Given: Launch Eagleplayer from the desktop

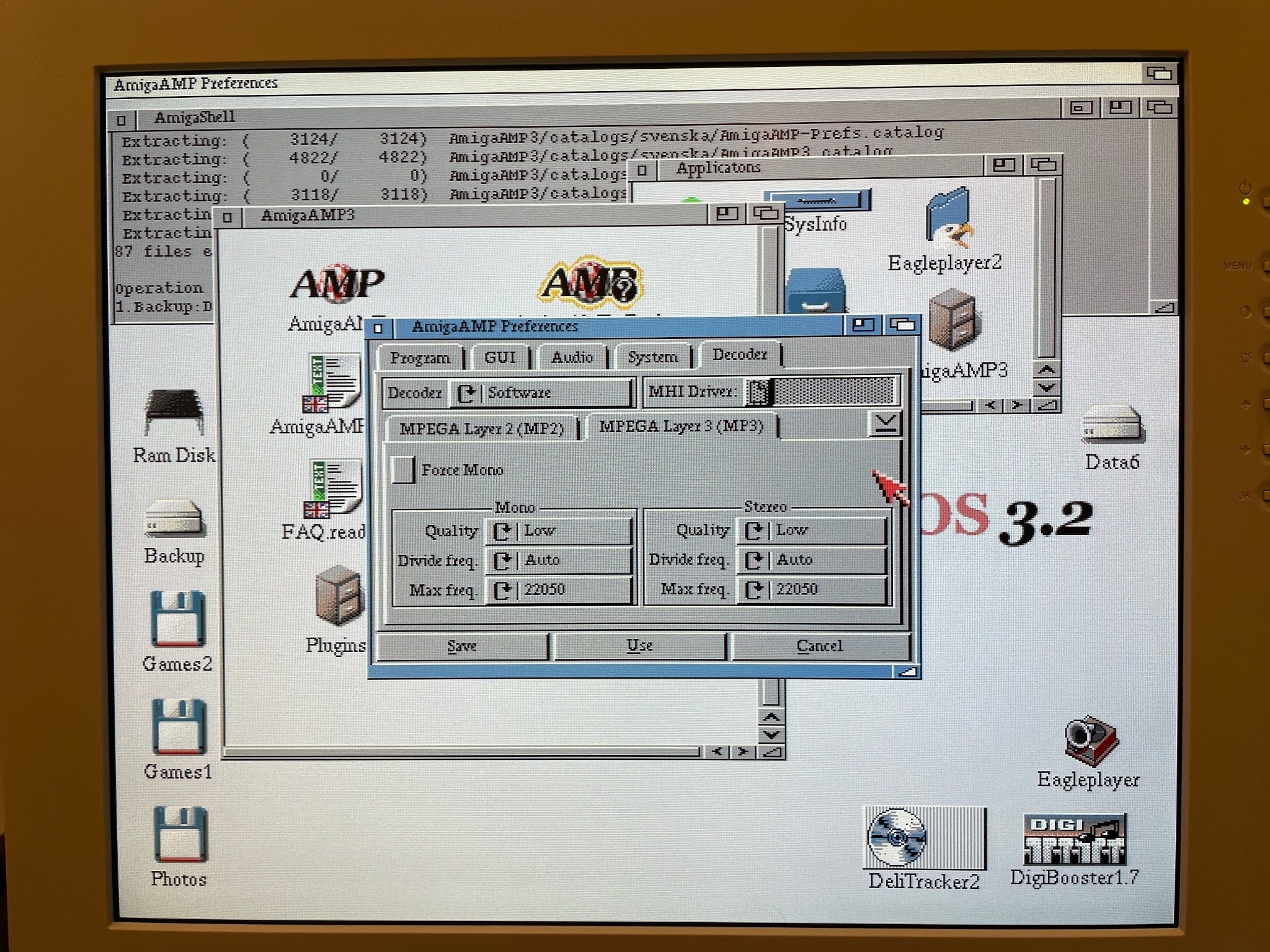Looking at the screenshot, I should [1091, 740].
